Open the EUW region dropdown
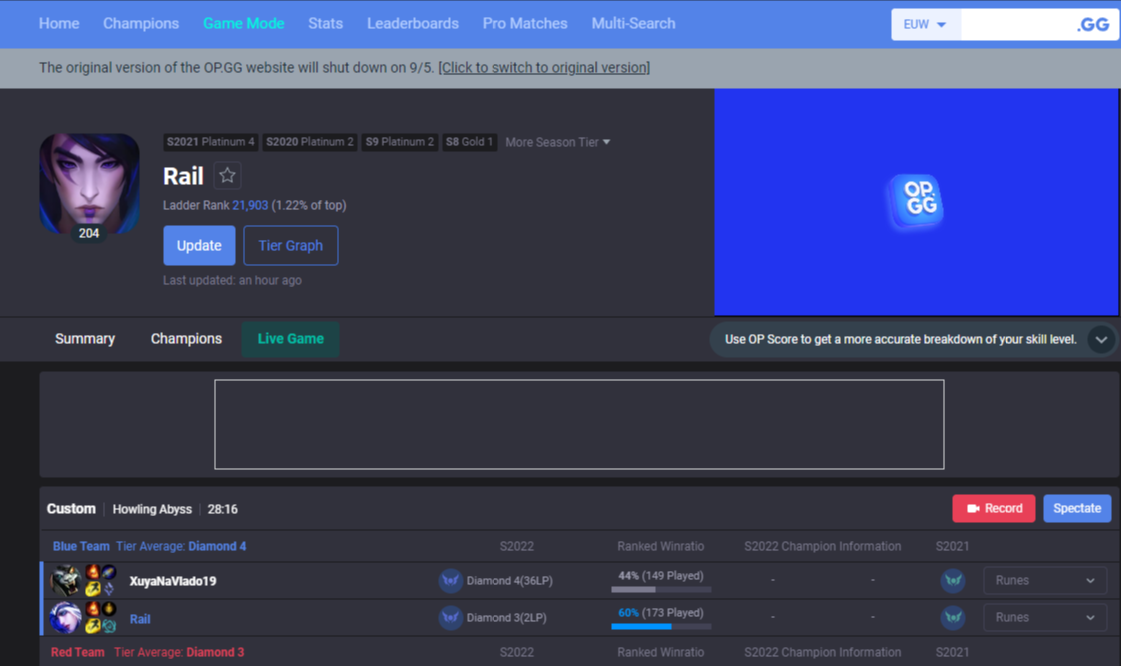Viewport: 1121px width, 666px height. 926,25
